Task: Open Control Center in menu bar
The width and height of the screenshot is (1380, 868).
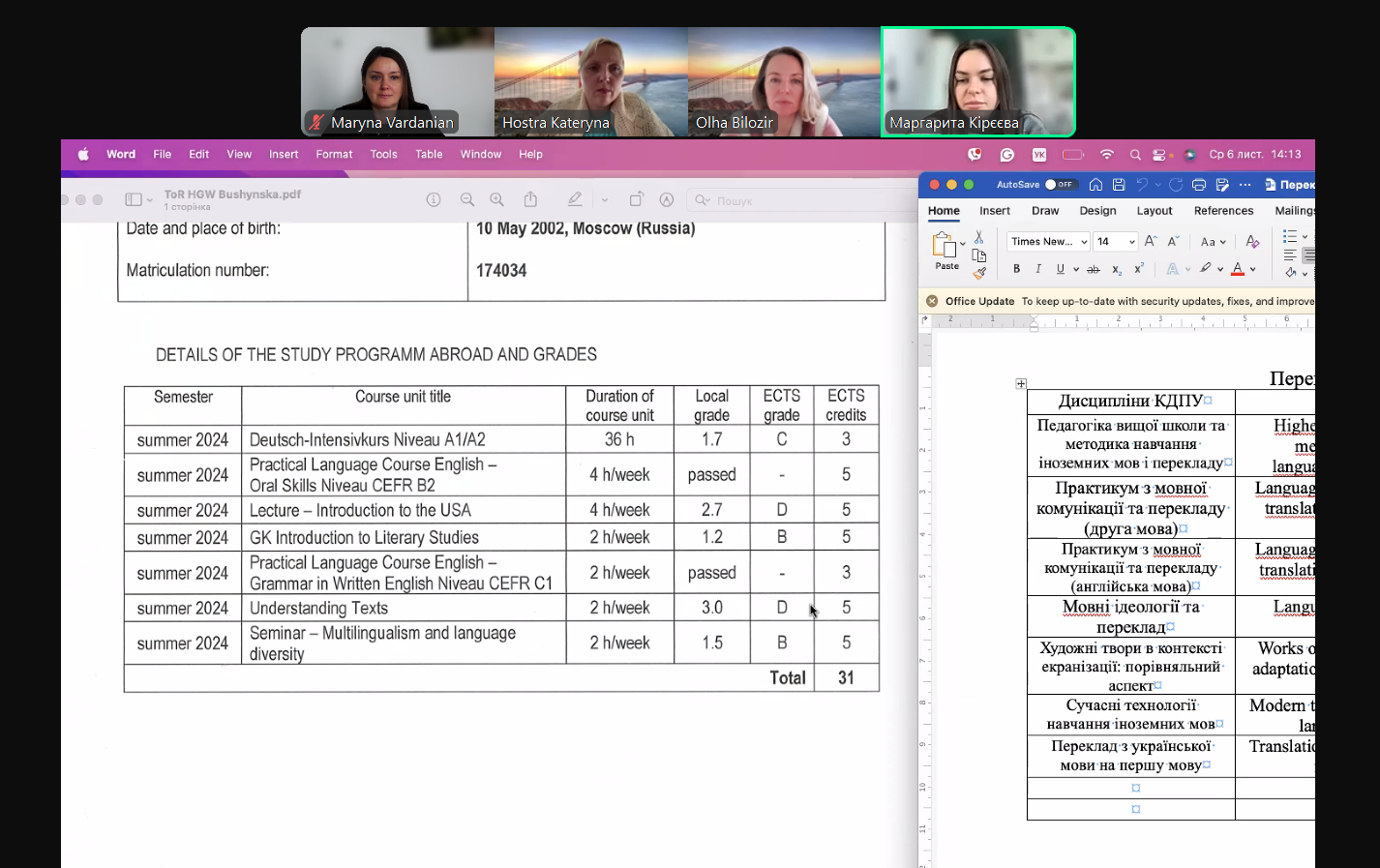Action: click(x=1160, y=155)
